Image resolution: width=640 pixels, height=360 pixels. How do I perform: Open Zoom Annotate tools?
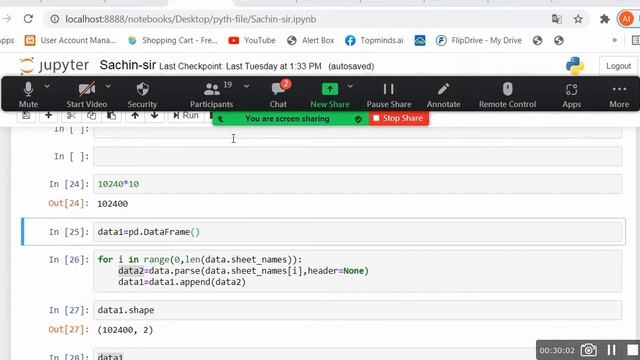coord(443,95)
